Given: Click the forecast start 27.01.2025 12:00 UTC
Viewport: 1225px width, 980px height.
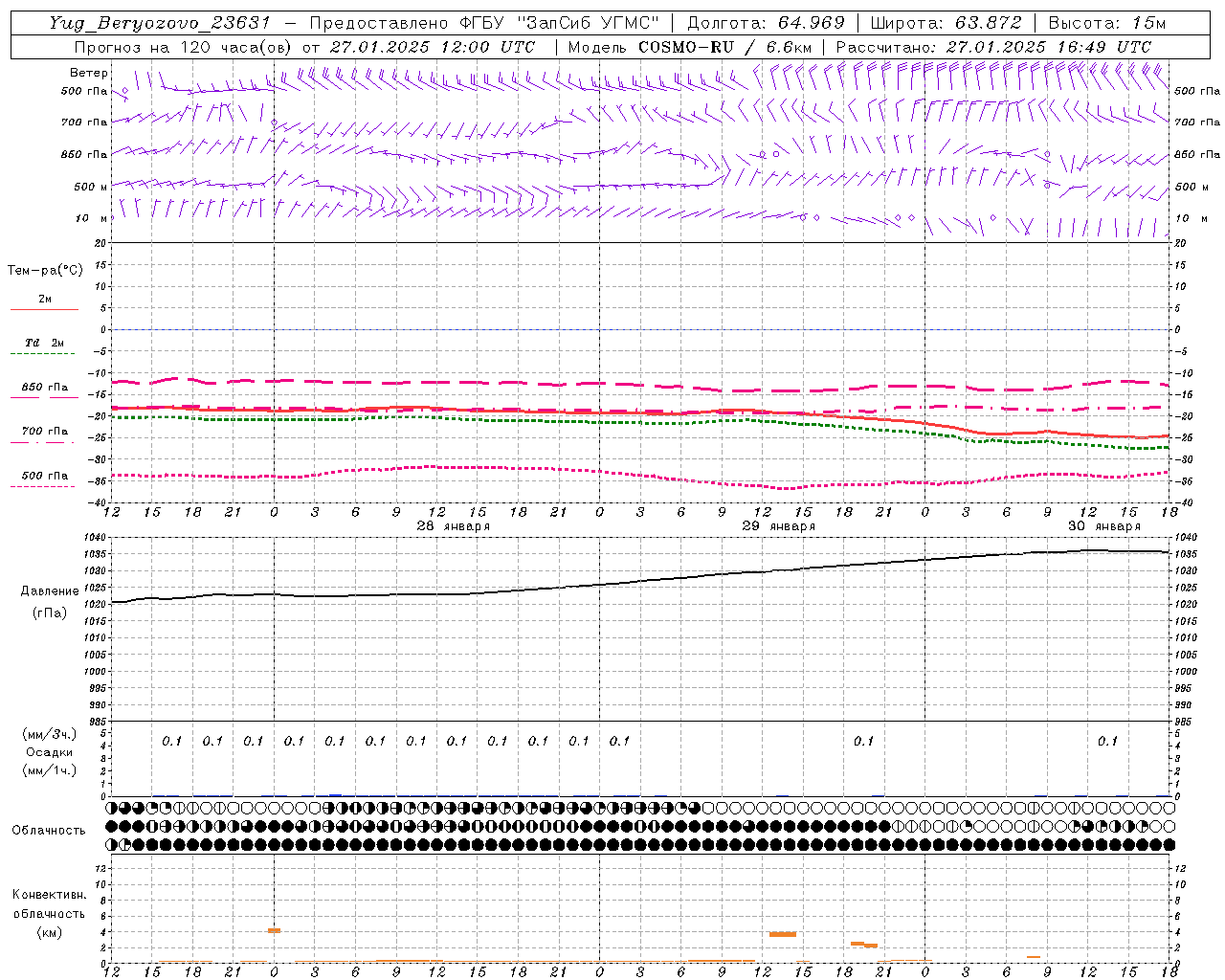Looking at the screenshot, I should [x=433, y=47].
